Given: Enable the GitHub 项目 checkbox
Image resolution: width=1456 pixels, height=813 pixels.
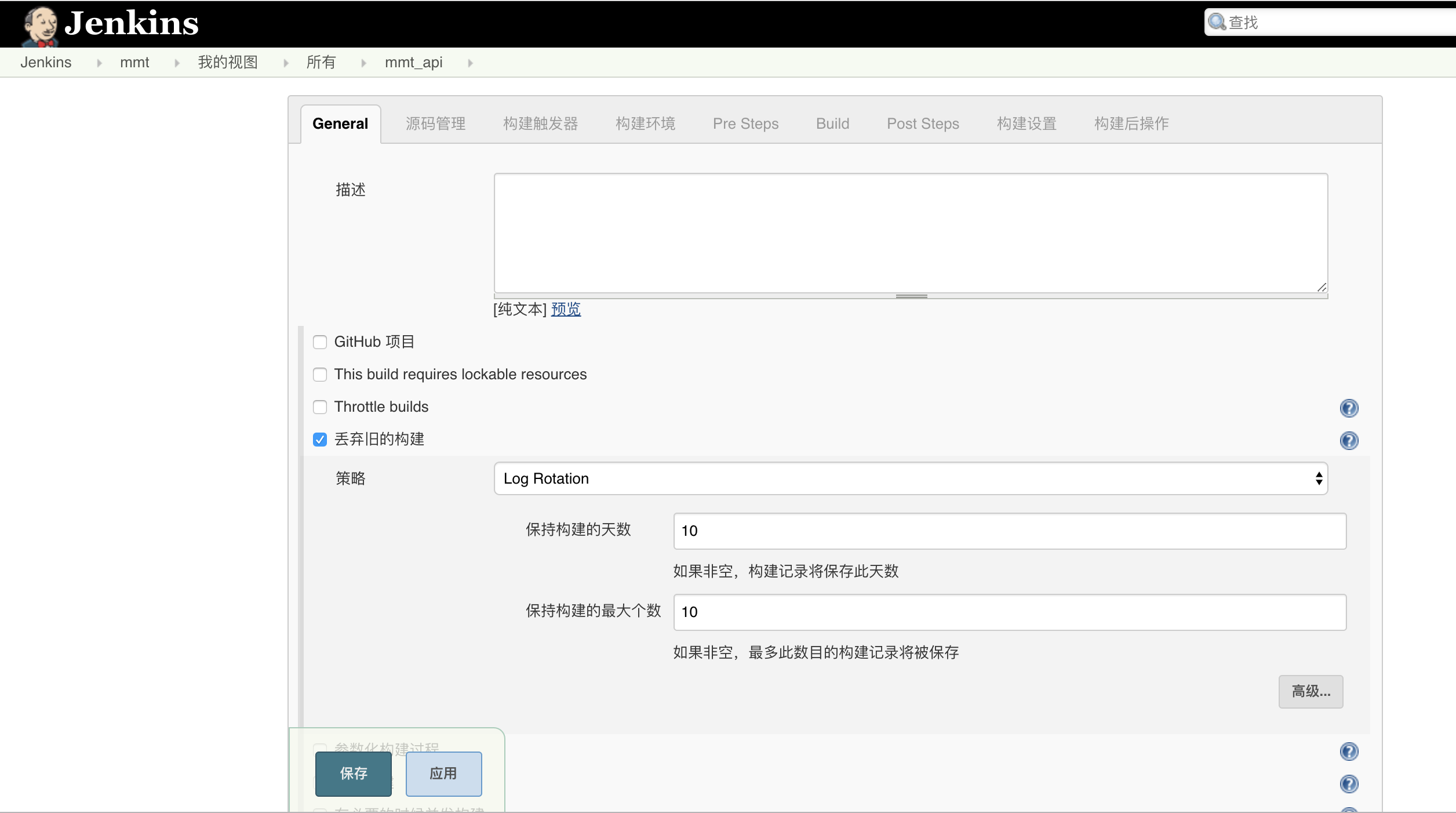Looking at the screenshot, I should click(320, 342).
